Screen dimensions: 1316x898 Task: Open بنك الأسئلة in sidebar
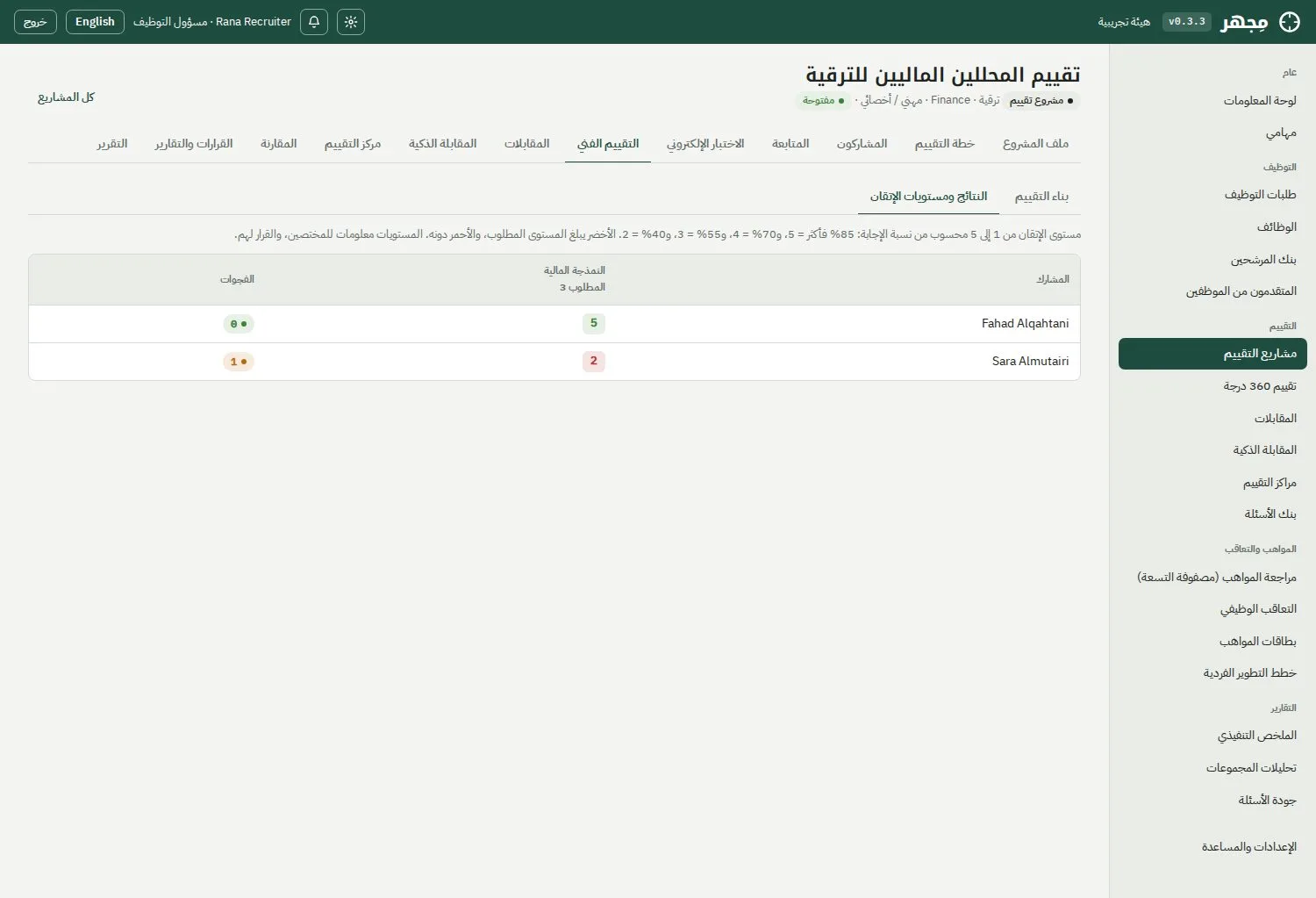[x=1212, y=514]
